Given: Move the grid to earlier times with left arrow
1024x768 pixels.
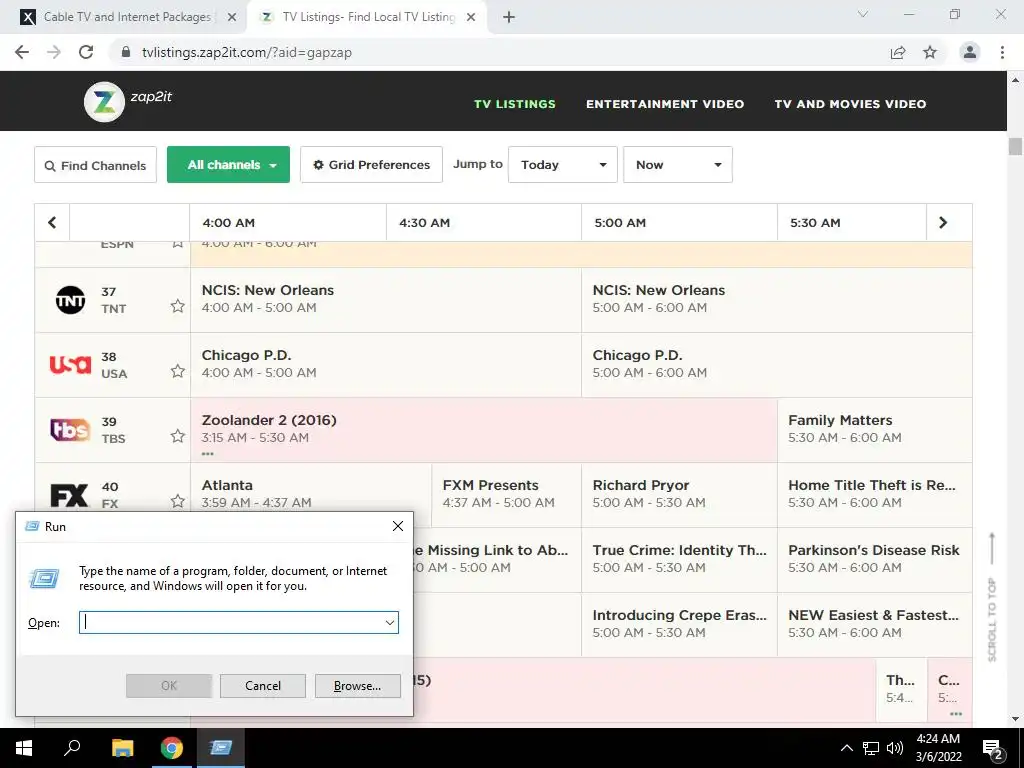Looking at the screenshot, I should tap(52, 223).
